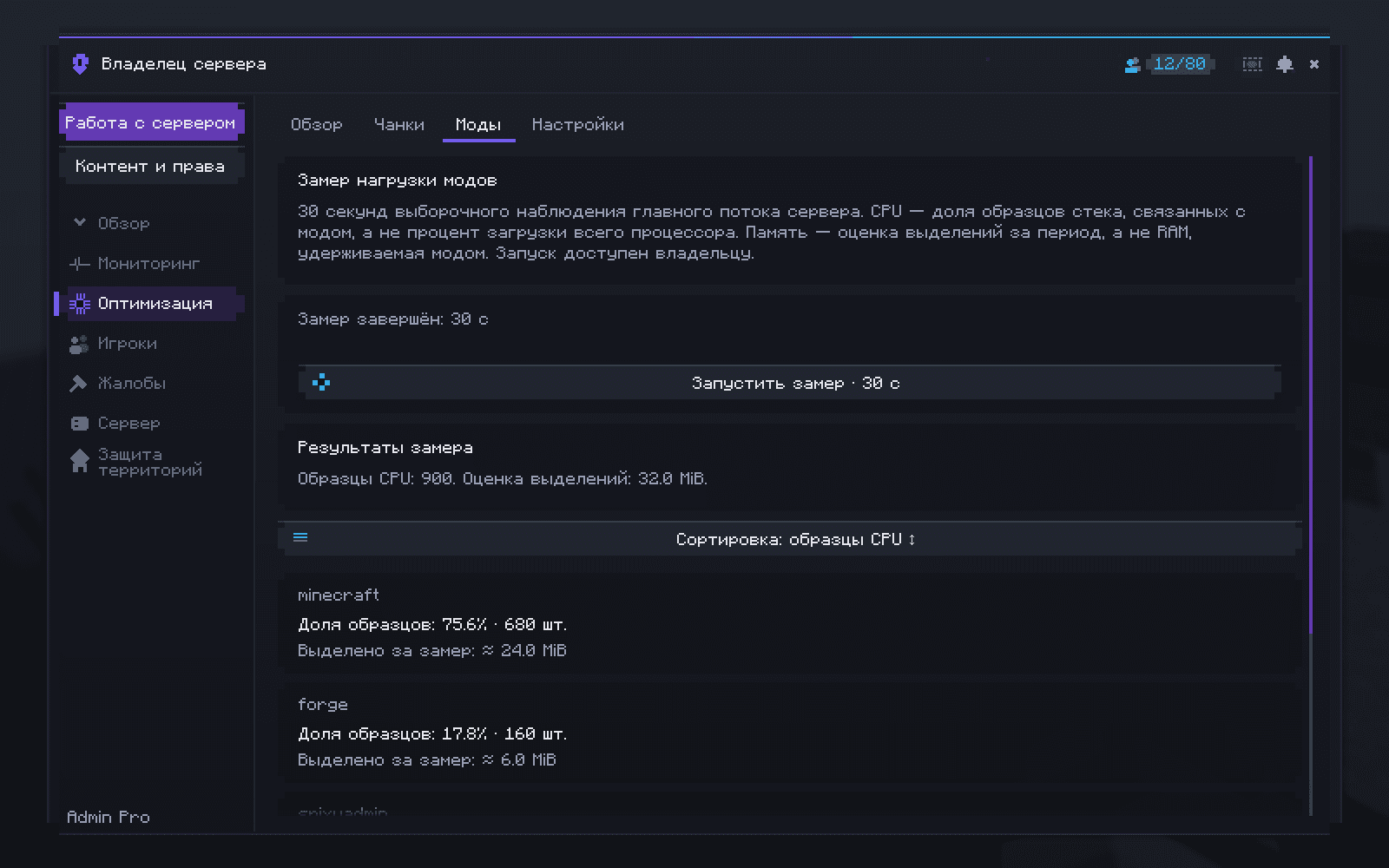Open the screen capture icon in the header
Viewport: 1389px width, 868px height.
1252,64
